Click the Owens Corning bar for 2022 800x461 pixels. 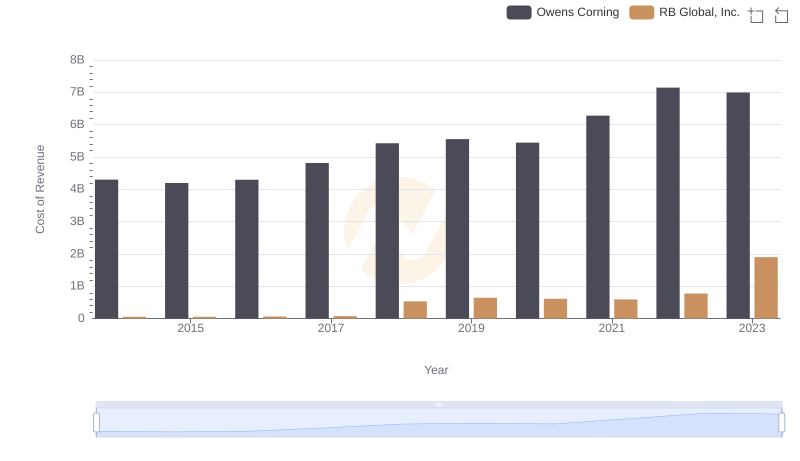click(668, 203)
